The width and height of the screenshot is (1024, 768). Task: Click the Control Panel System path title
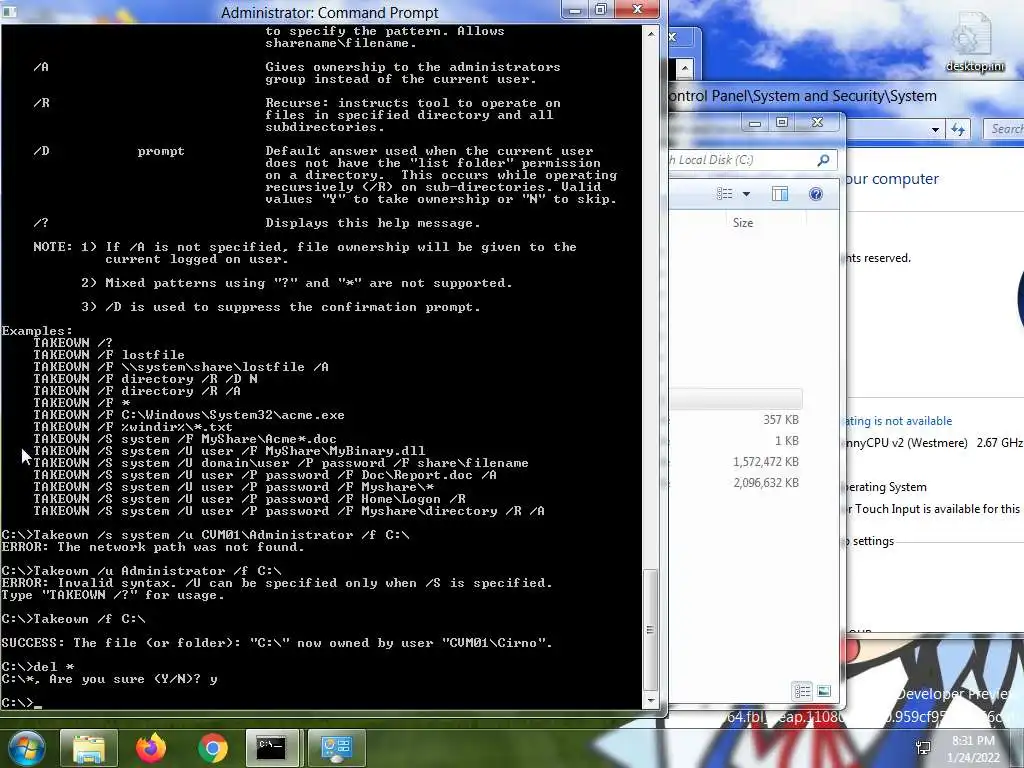pos(803,96)
